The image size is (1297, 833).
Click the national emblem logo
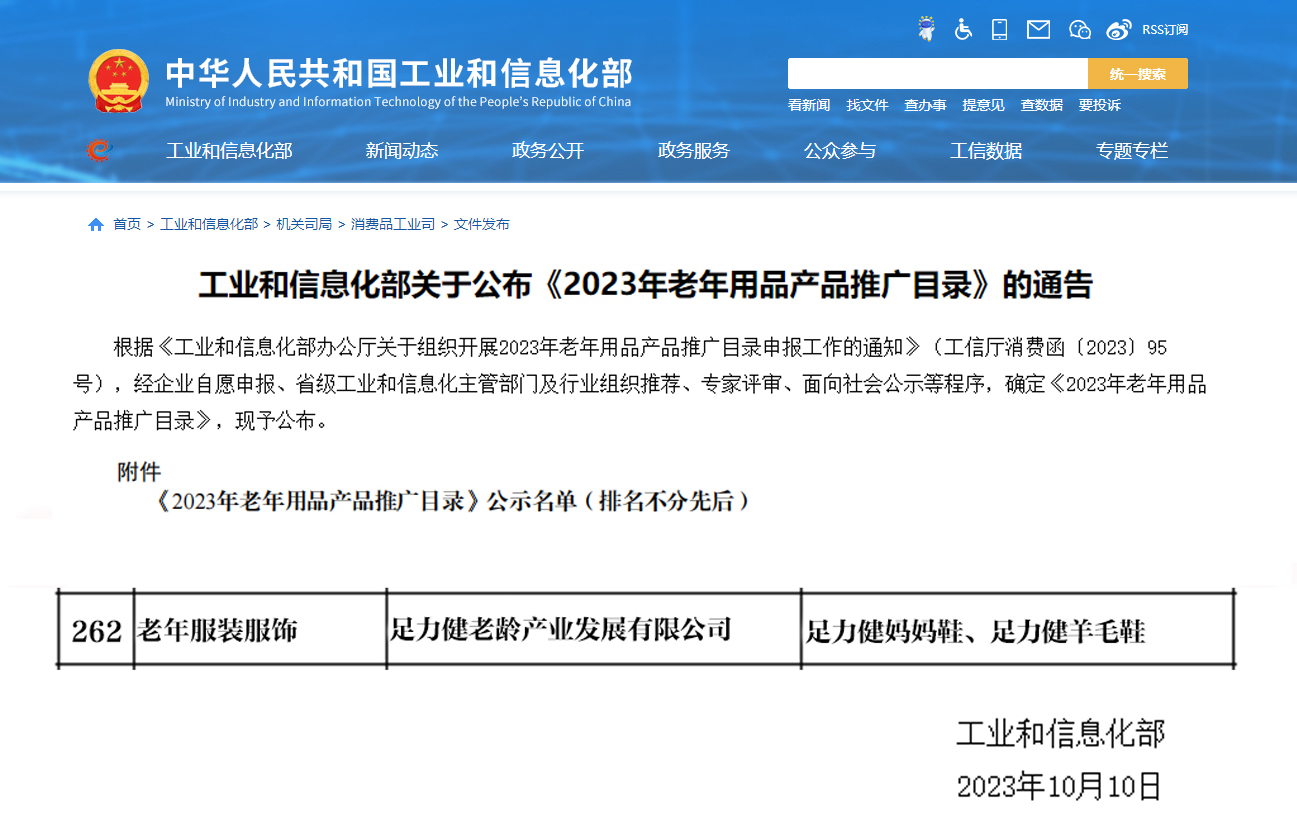tap(121, 81)
